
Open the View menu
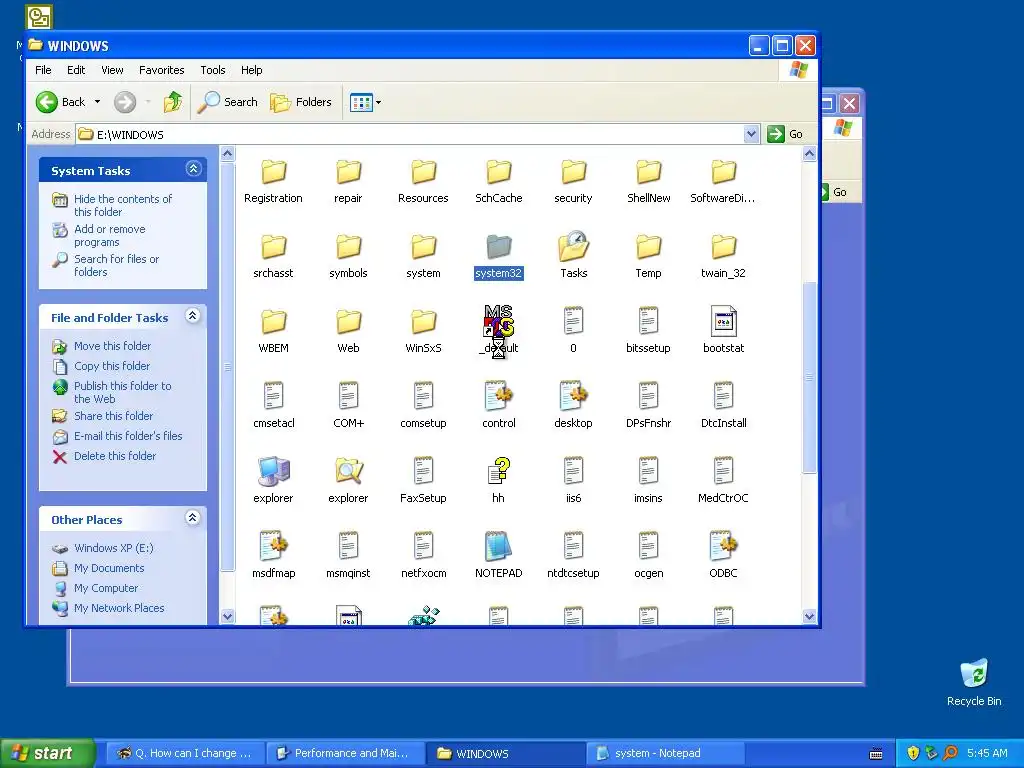pos(112,70)
